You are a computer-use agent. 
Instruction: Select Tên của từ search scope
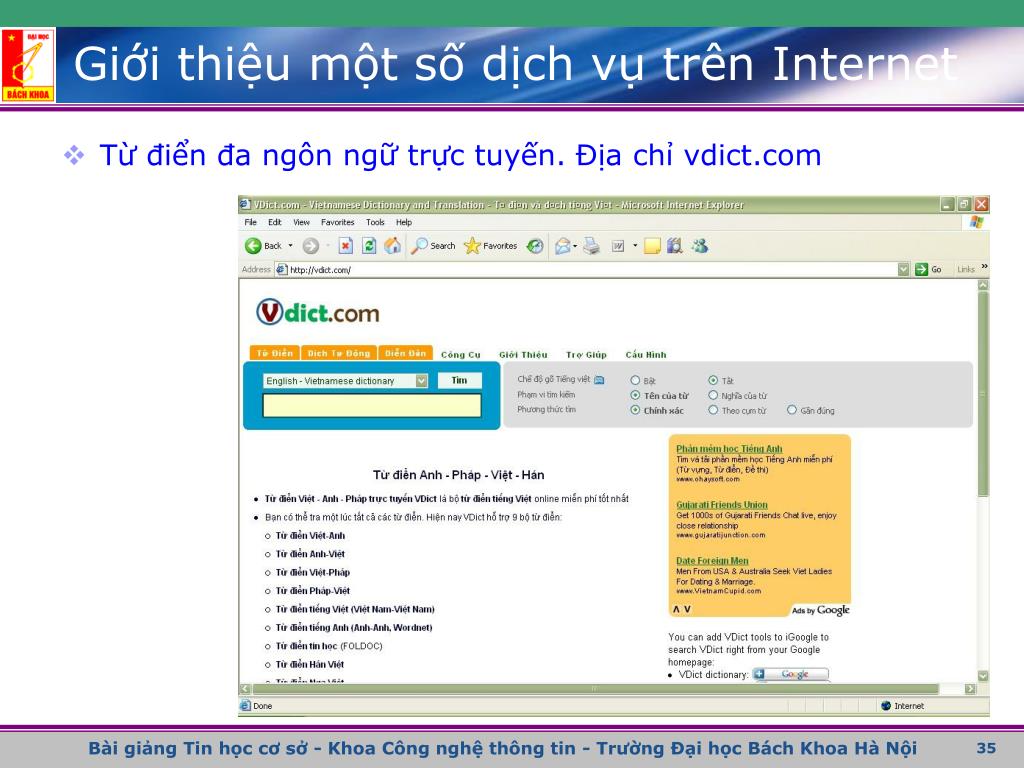click(635, 395)
